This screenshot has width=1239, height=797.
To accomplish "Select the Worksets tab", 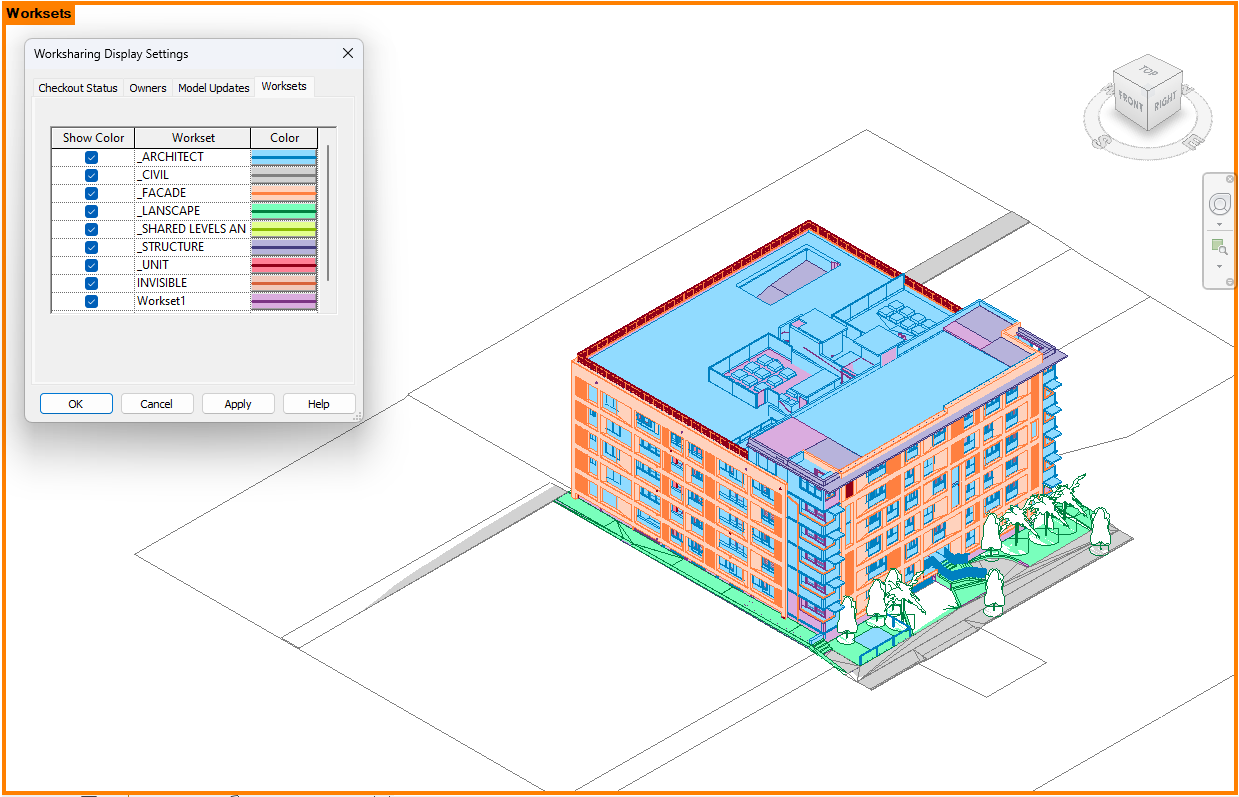I will [284, 87].
